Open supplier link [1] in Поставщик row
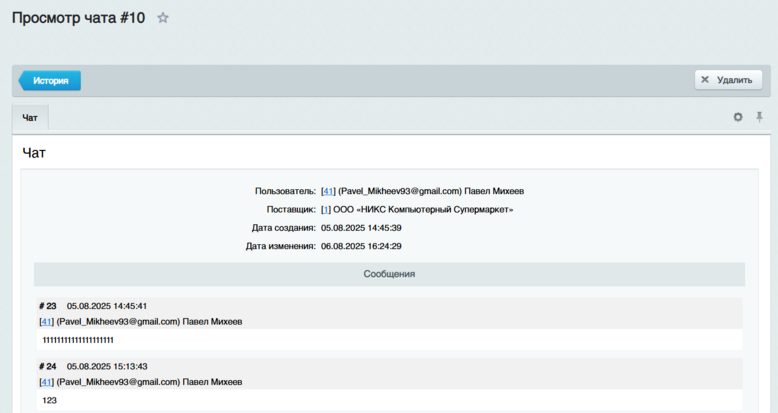The image size is (778, 413). (325, 209)
